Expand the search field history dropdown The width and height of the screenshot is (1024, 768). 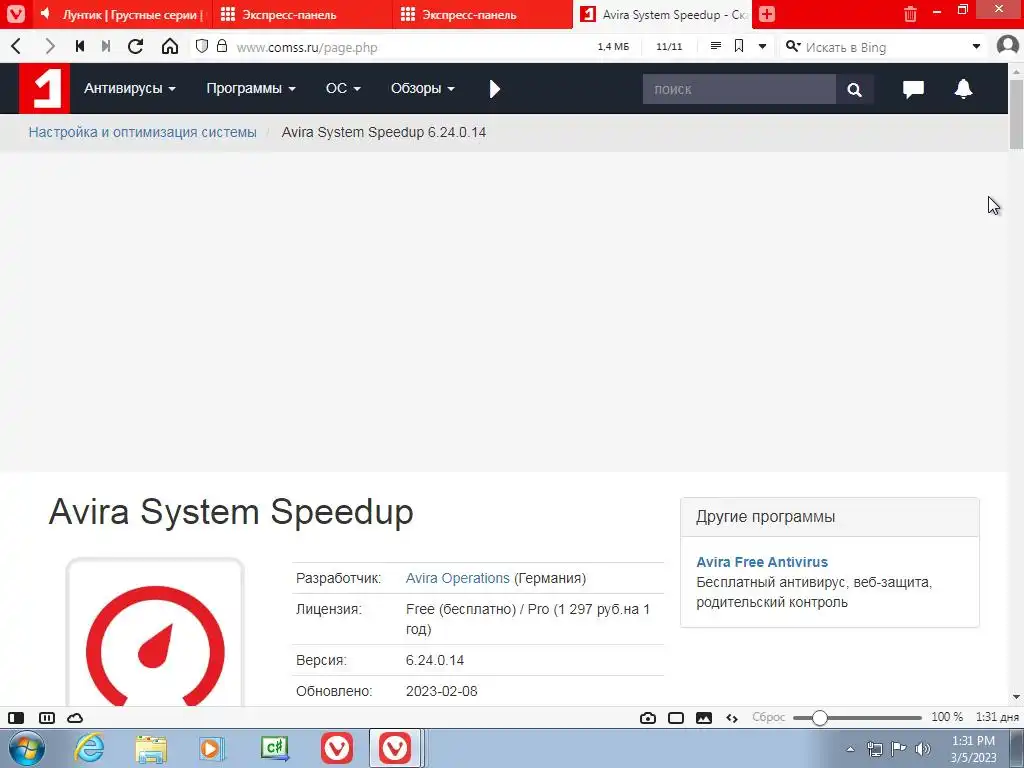(976, 47)
